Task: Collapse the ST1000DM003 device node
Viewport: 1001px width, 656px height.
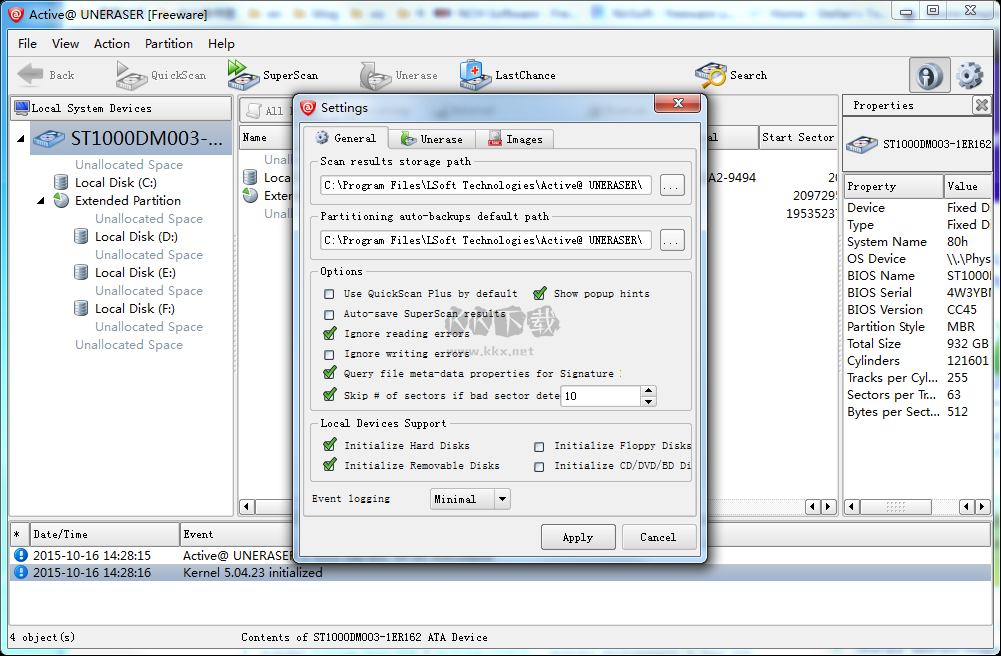Action: pos(21,139)
